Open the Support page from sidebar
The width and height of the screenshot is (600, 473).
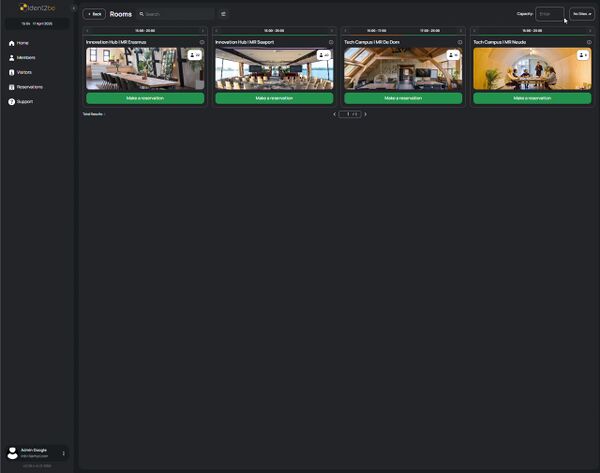coord(24,102)
